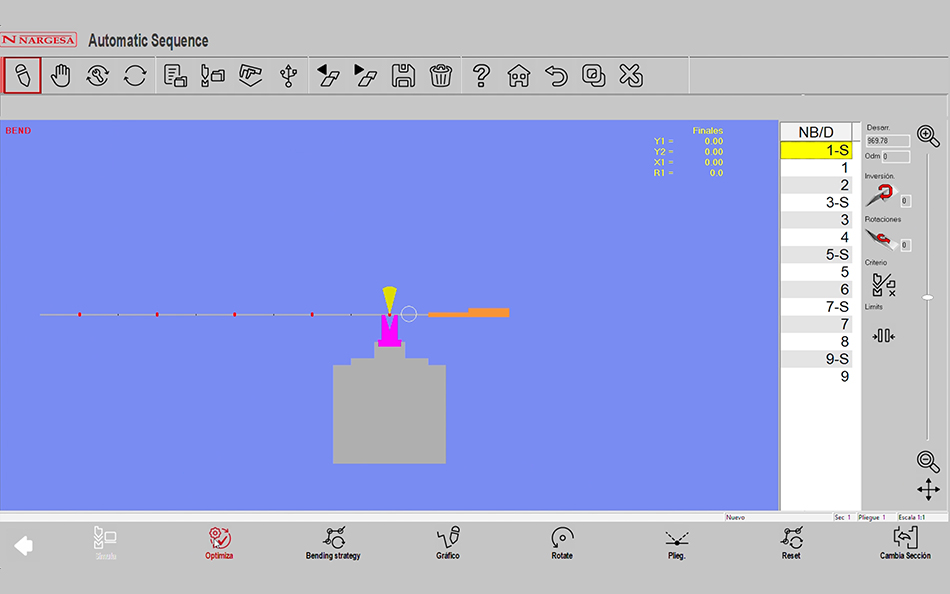Toggle the Limits icon
The width and height of the screenshot is (950, 594).
(883, 336)
